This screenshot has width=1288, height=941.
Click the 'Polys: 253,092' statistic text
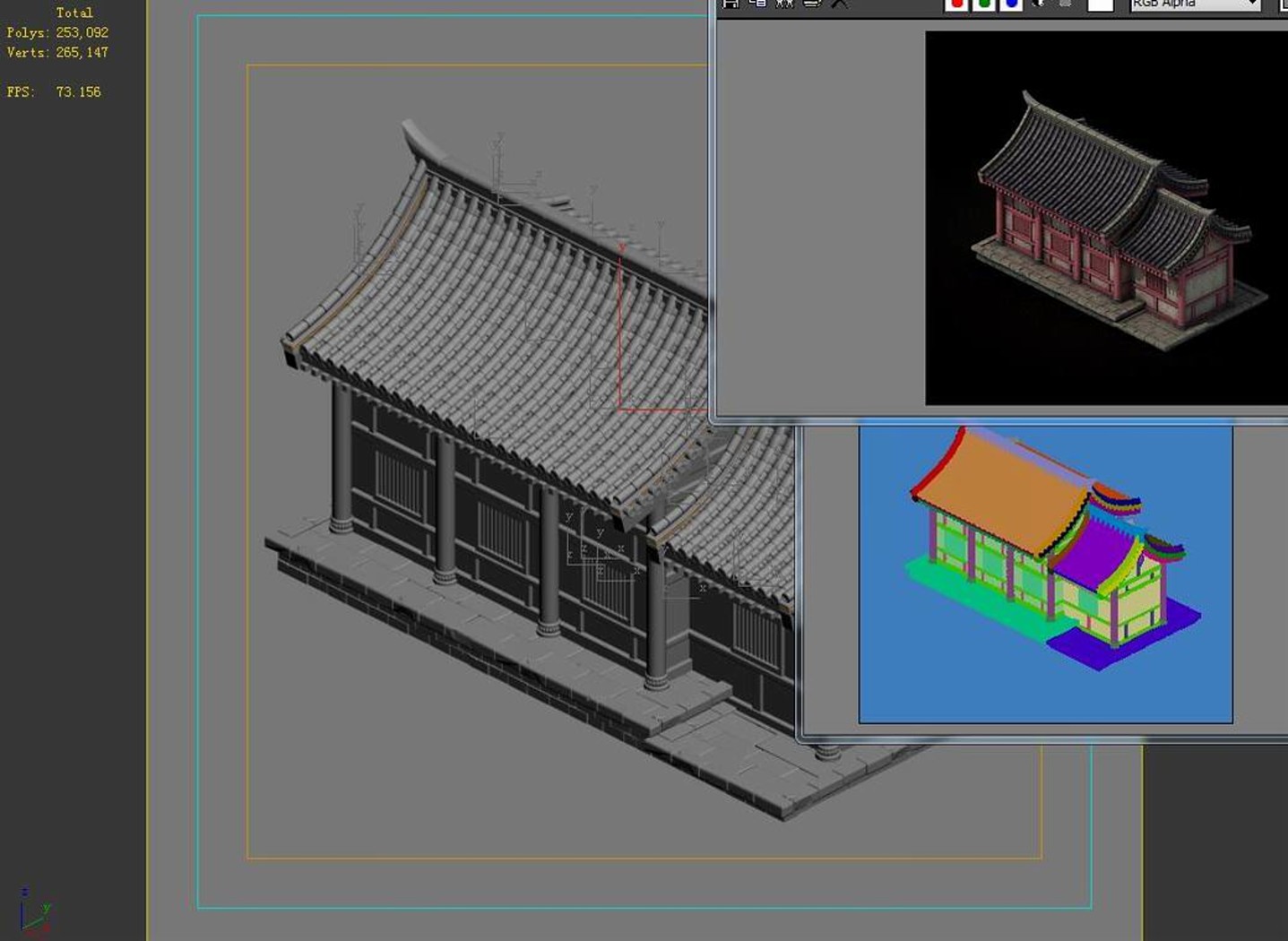(57, 32)
